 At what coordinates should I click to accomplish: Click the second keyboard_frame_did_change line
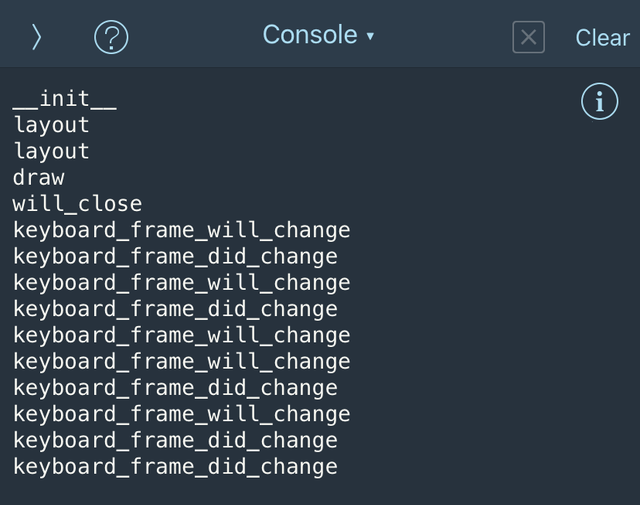tap(176, 309)
